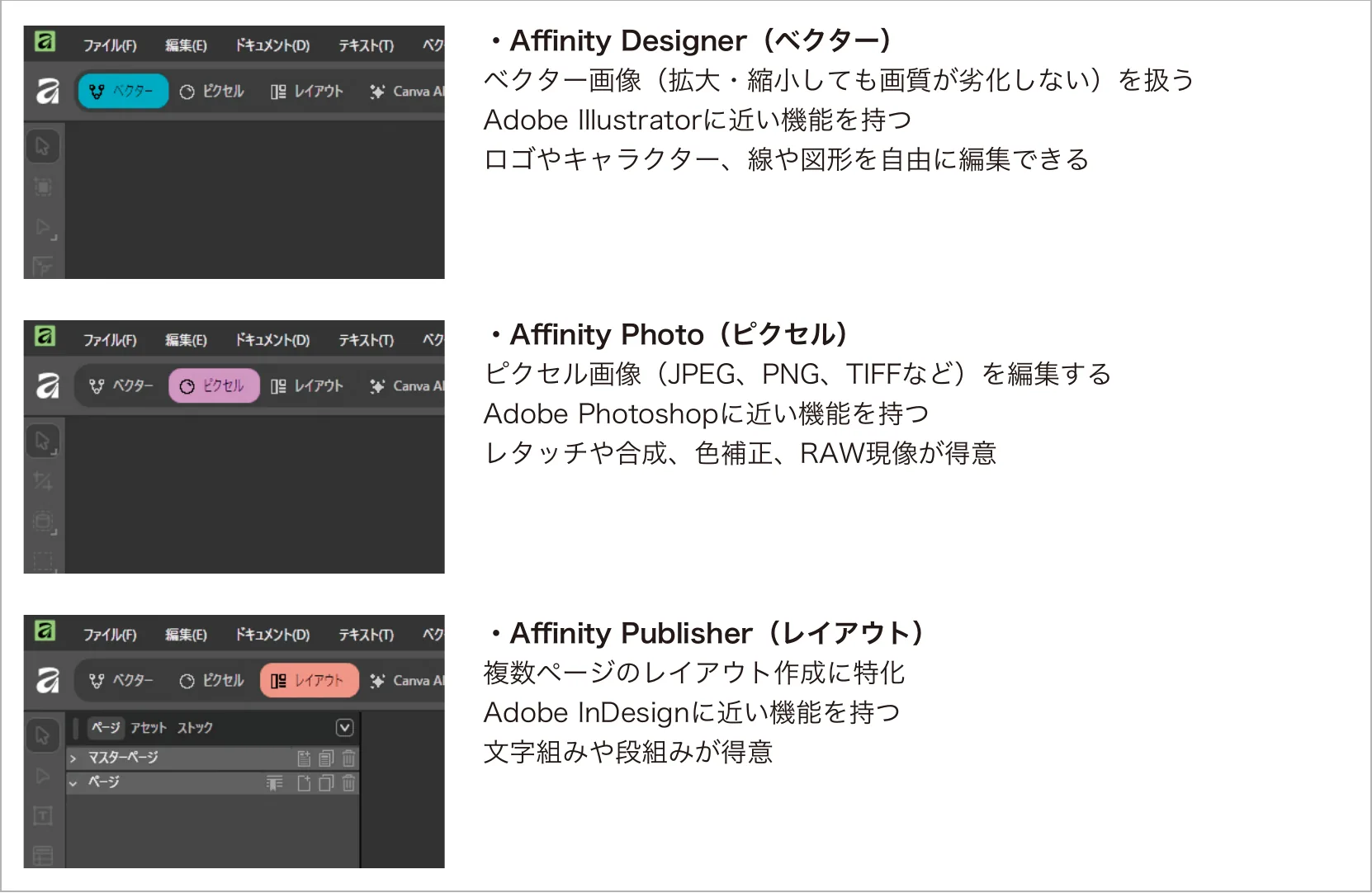
Task: Activate ピクセル studio in Photo screenshot
Action: 214,385
